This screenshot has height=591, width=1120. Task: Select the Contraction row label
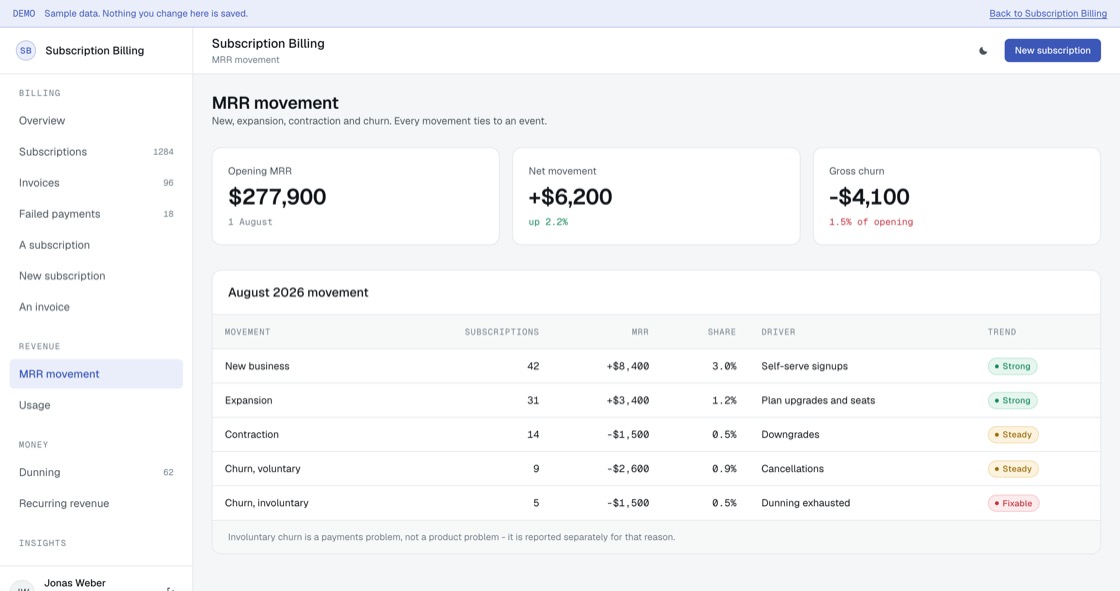click(x=251, y=434)
